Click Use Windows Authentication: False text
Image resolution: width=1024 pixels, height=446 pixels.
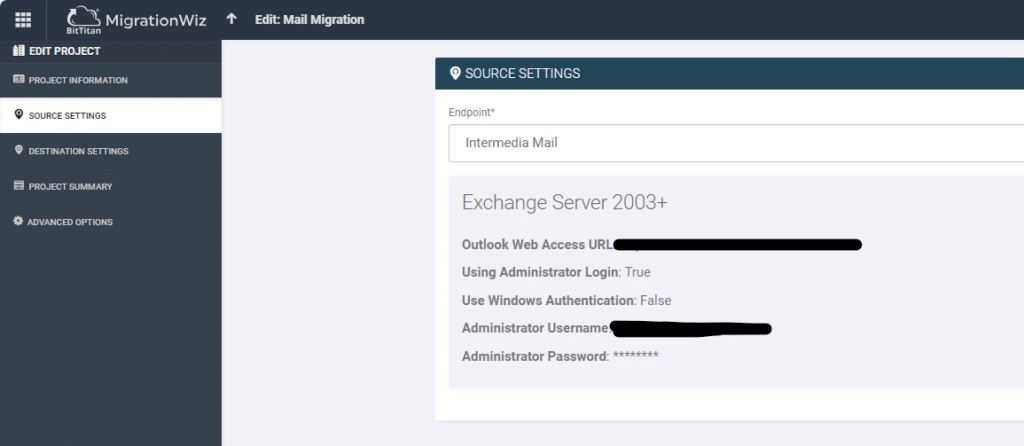(x=566, y=300)
